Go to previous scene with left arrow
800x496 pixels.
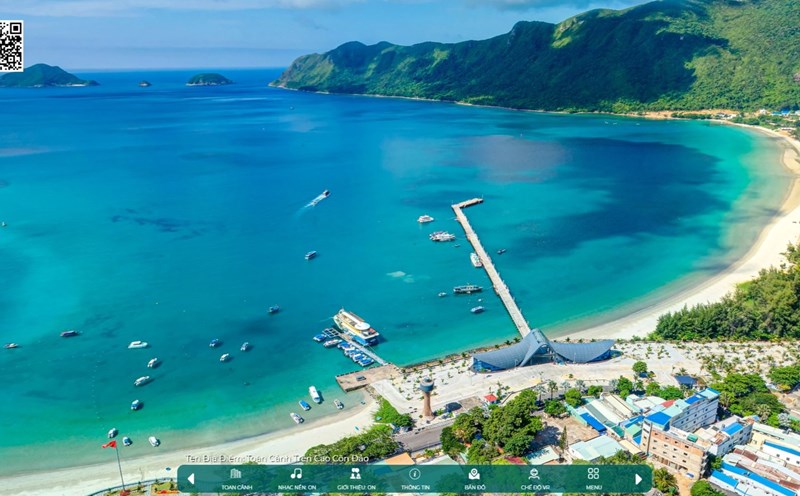click(191, 479)
